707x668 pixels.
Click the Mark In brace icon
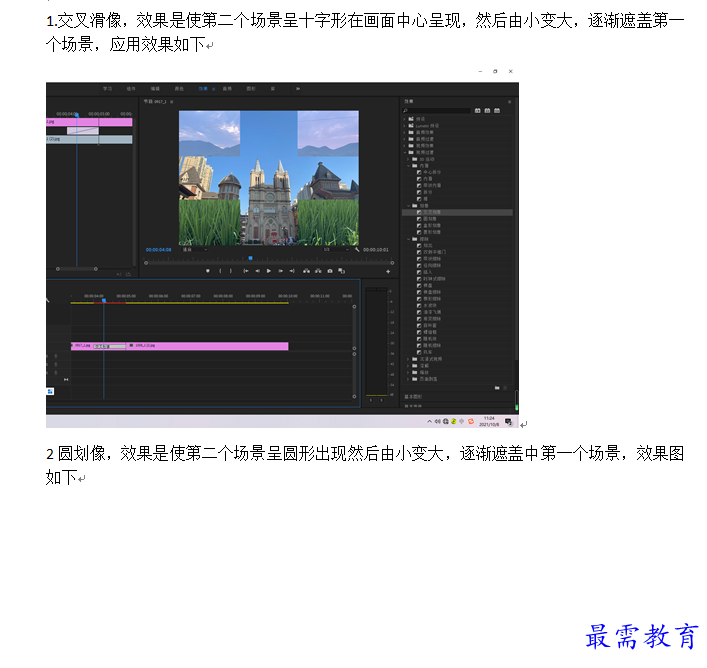[x=220, y=271]
